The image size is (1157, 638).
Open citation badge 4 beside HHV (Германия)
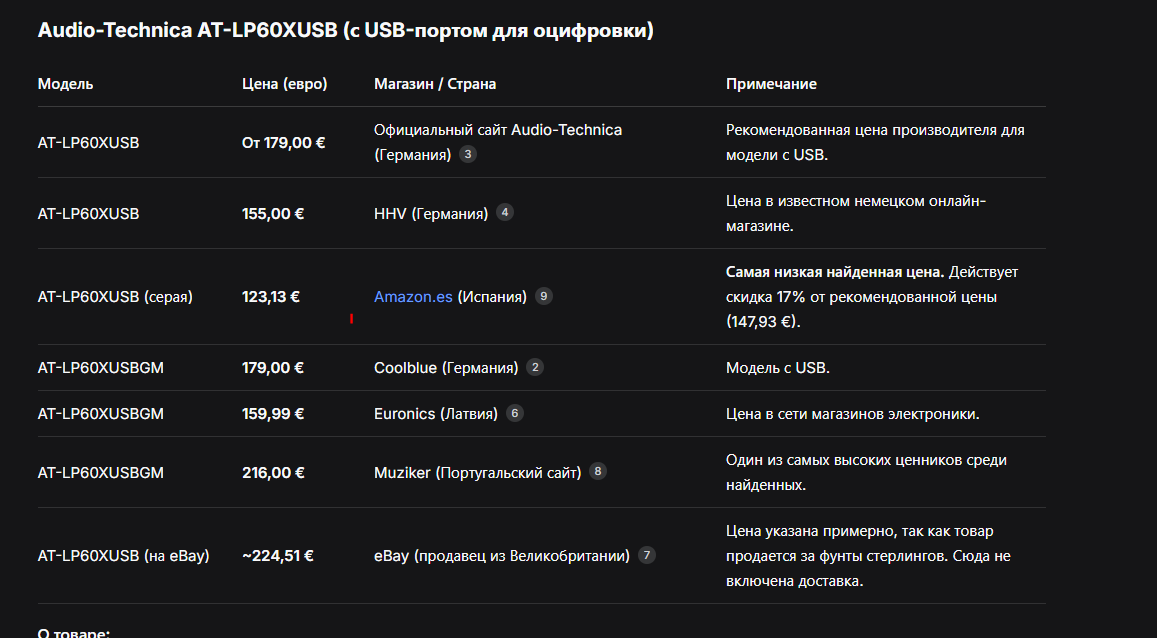505,212
